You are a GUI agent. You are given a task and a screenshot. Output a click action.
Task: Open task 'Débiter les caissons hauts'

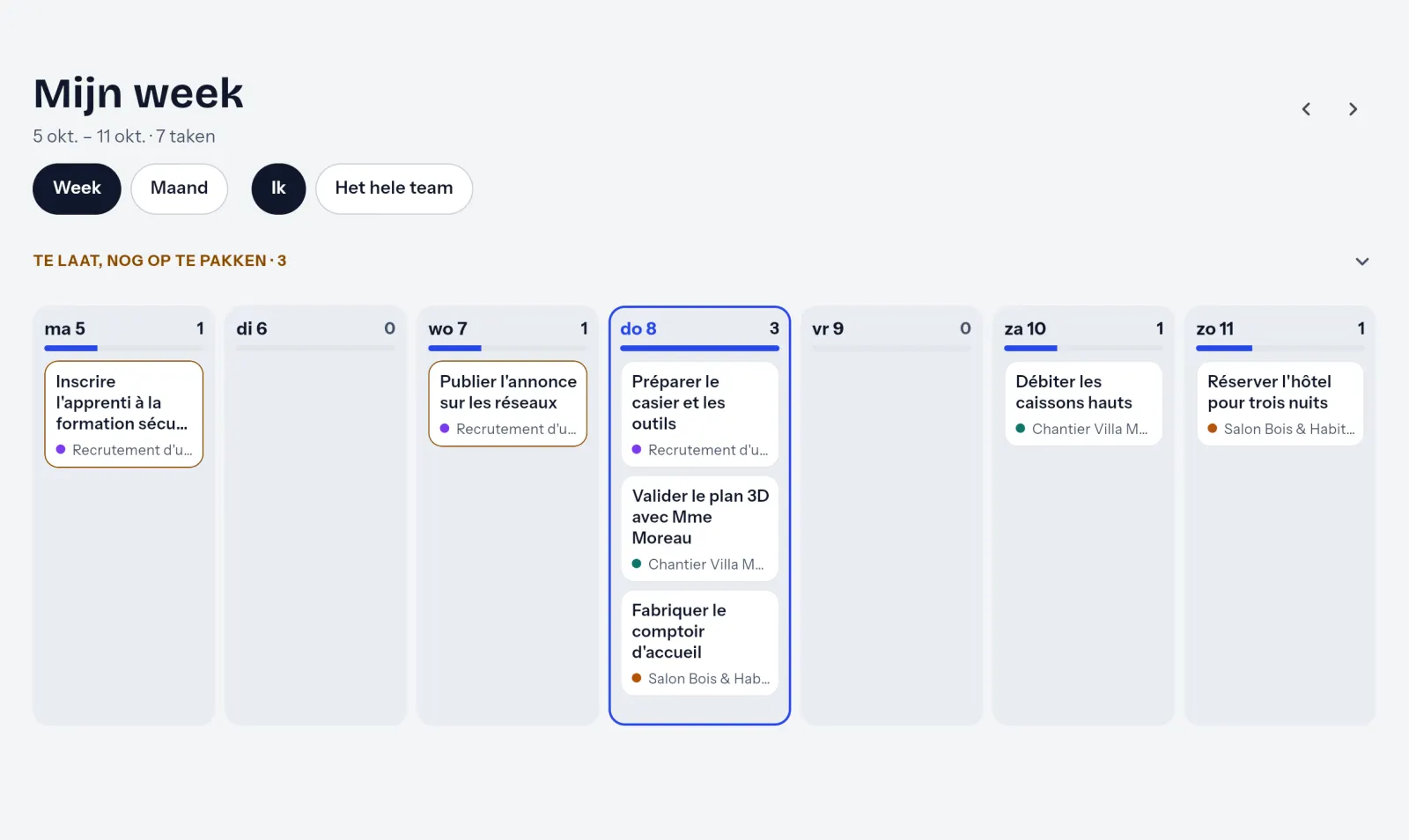[x=1083, y=403]
